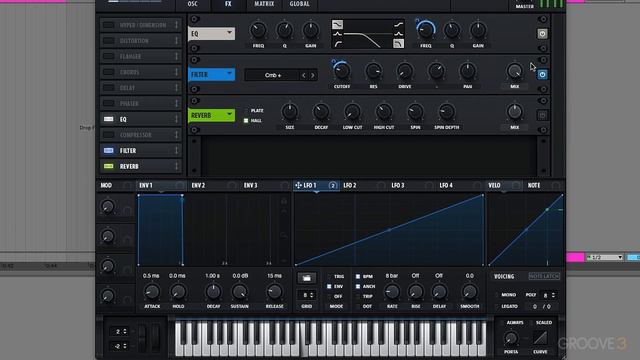The height and width of the screenshot is (360, 640).
Task: Click the LFO RATE knob
Action: (392, 291)
